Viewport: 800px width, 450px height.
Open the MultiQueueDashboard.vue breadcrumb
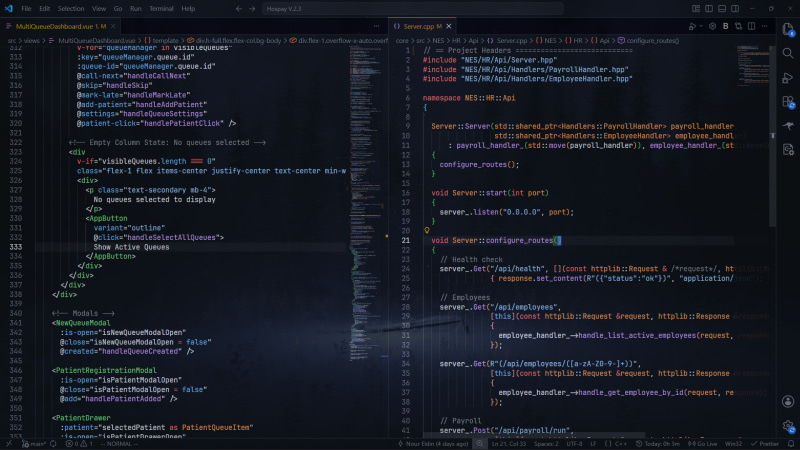92,41
